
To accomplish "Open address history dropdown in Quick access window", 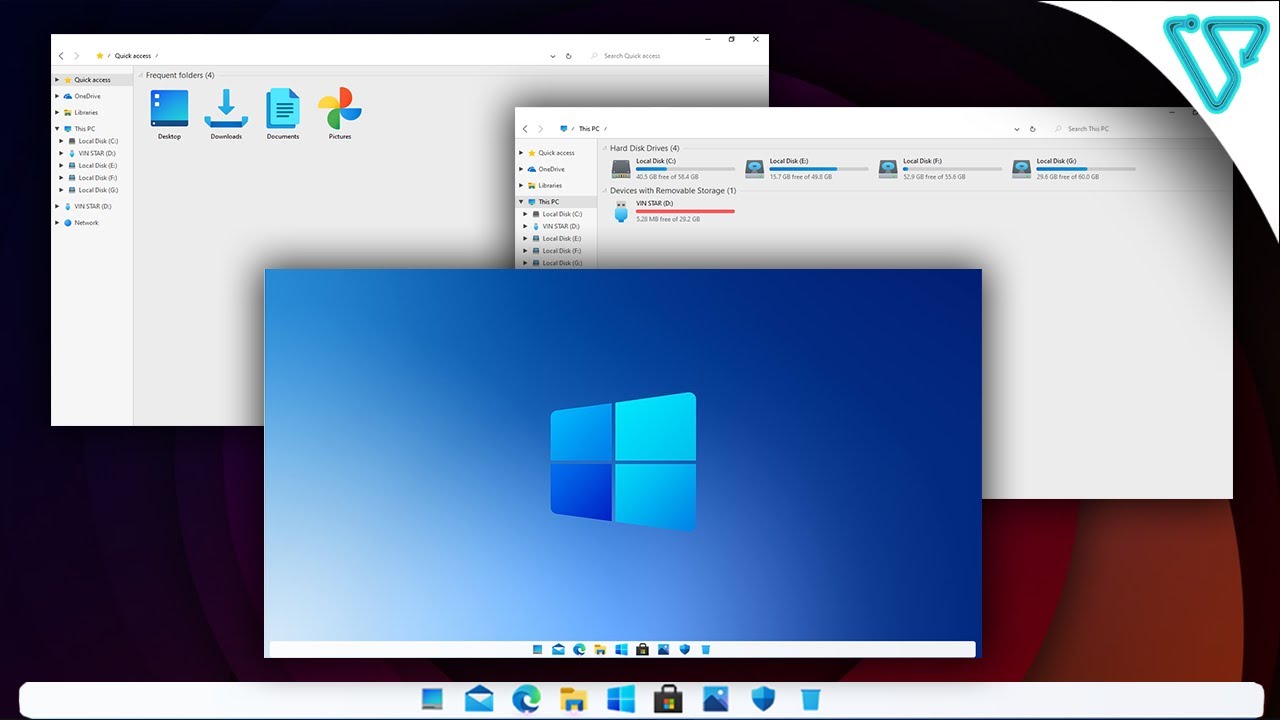I will coord(553,56).
